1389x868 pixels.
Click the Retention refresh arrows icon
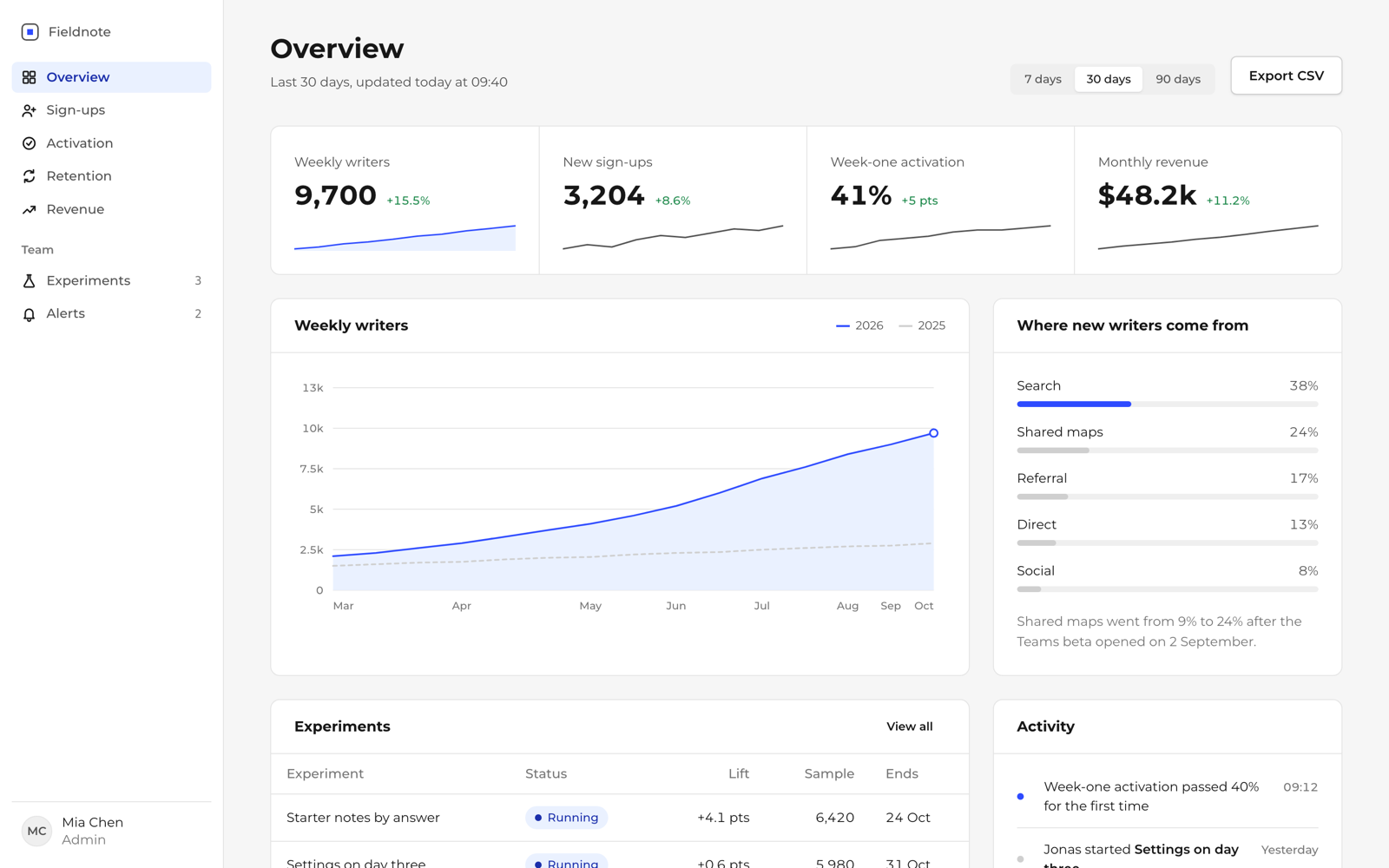(x=29, y=176)
